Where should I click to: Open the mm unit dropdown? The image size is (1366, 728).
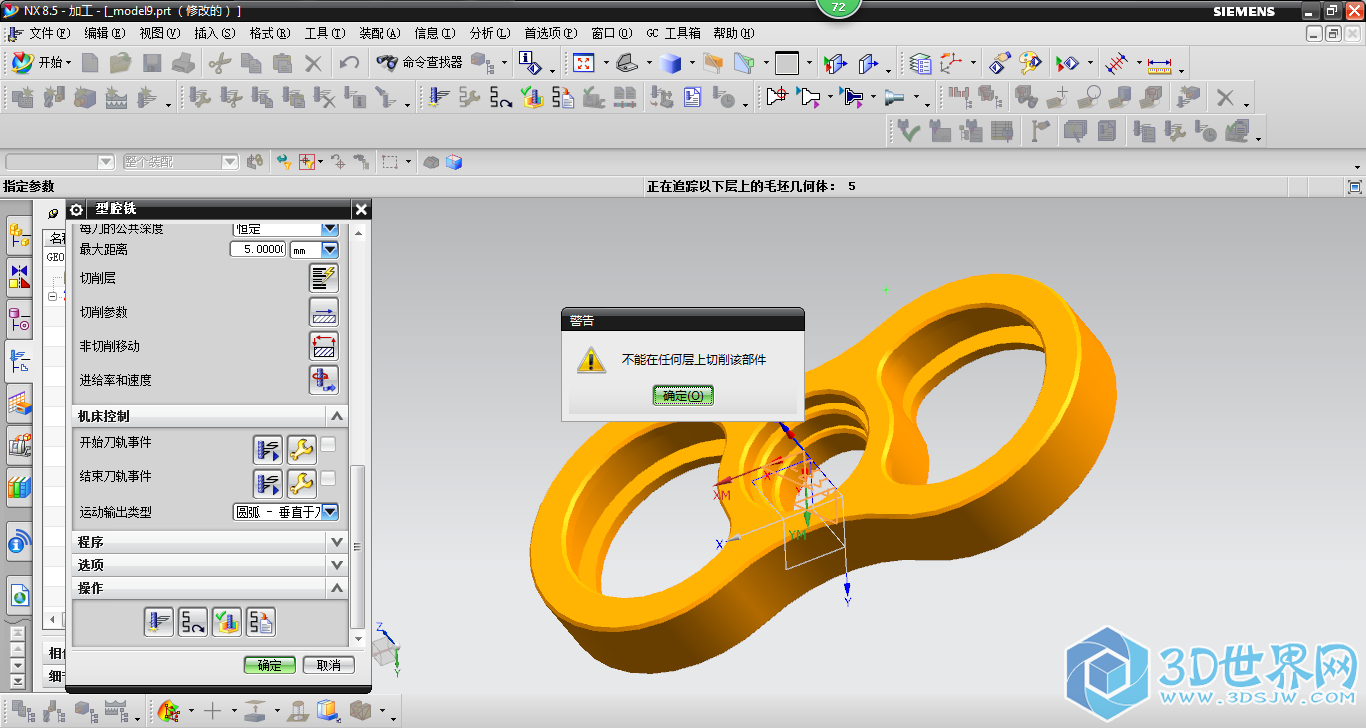coord(329,250)
